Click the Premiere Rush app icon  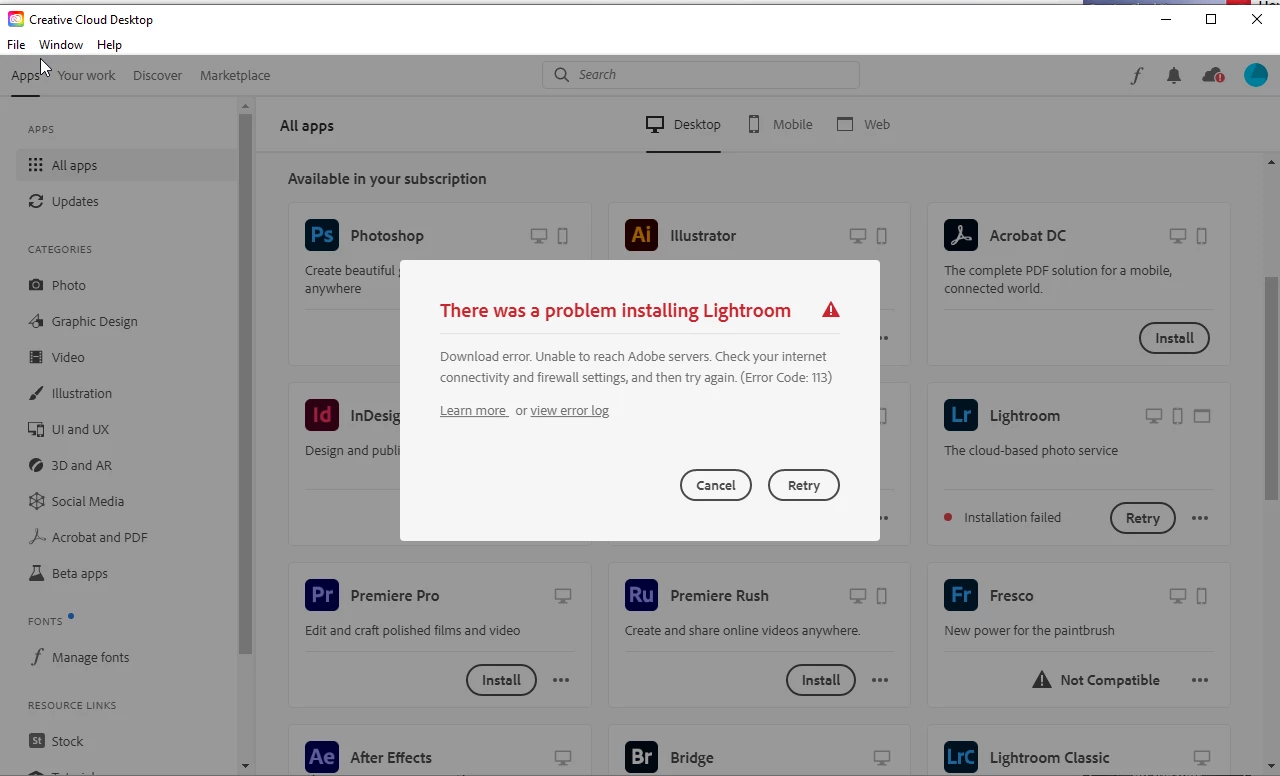point(641,595)
